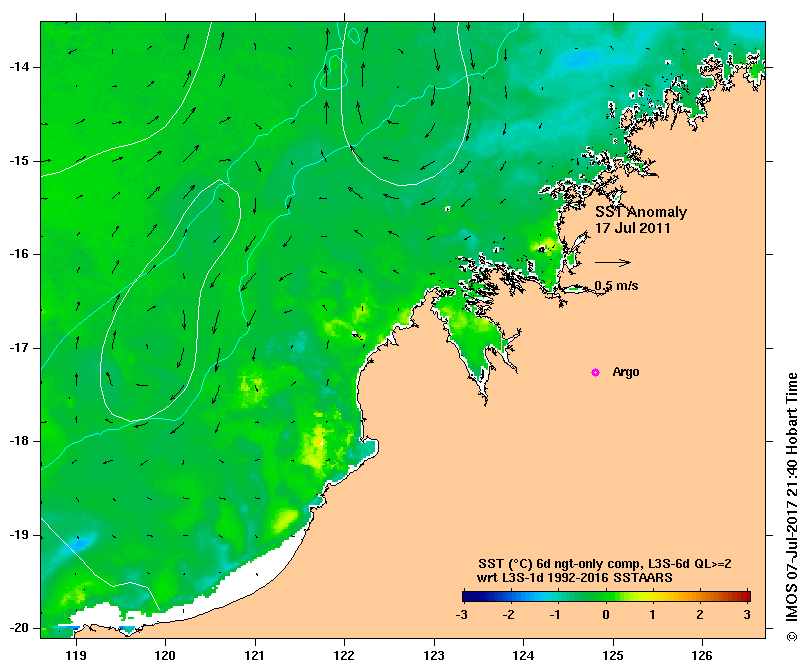
Task: Click the '2' color bar label
Action: click(700, 614)
